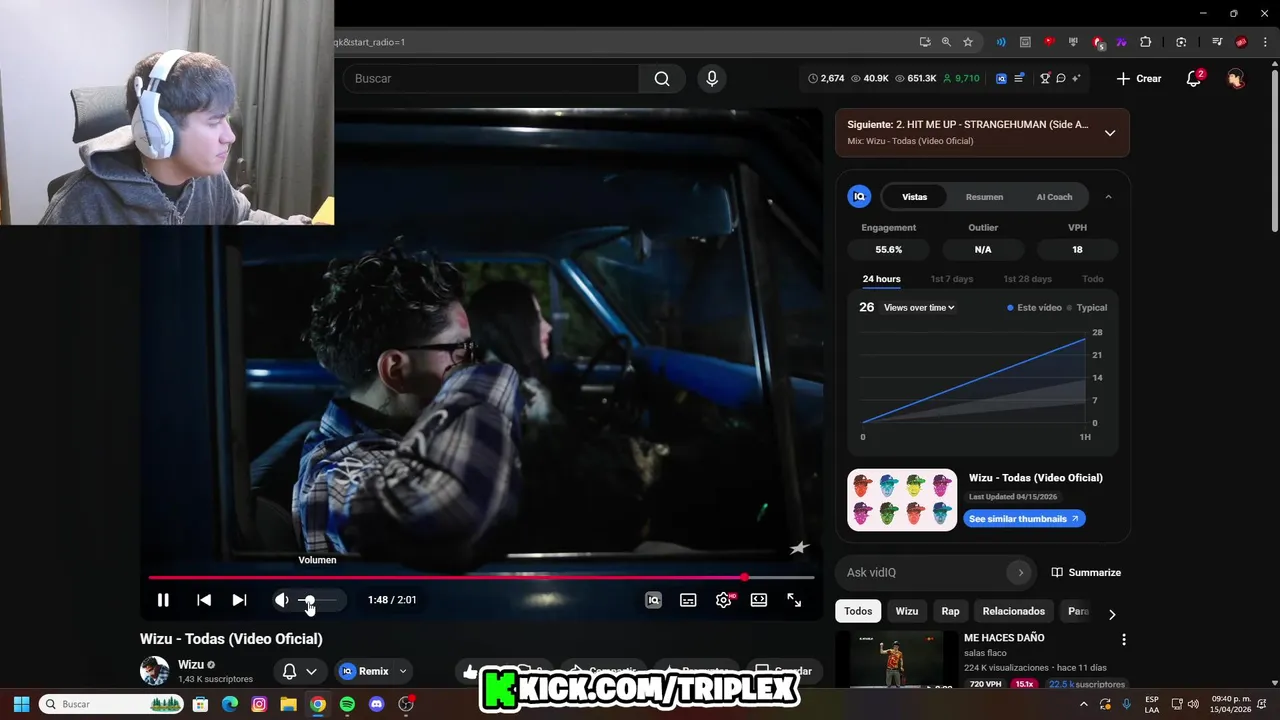Switch the player to theater mode
This screenshot has height=720, width=1280.
pos(759,600)
